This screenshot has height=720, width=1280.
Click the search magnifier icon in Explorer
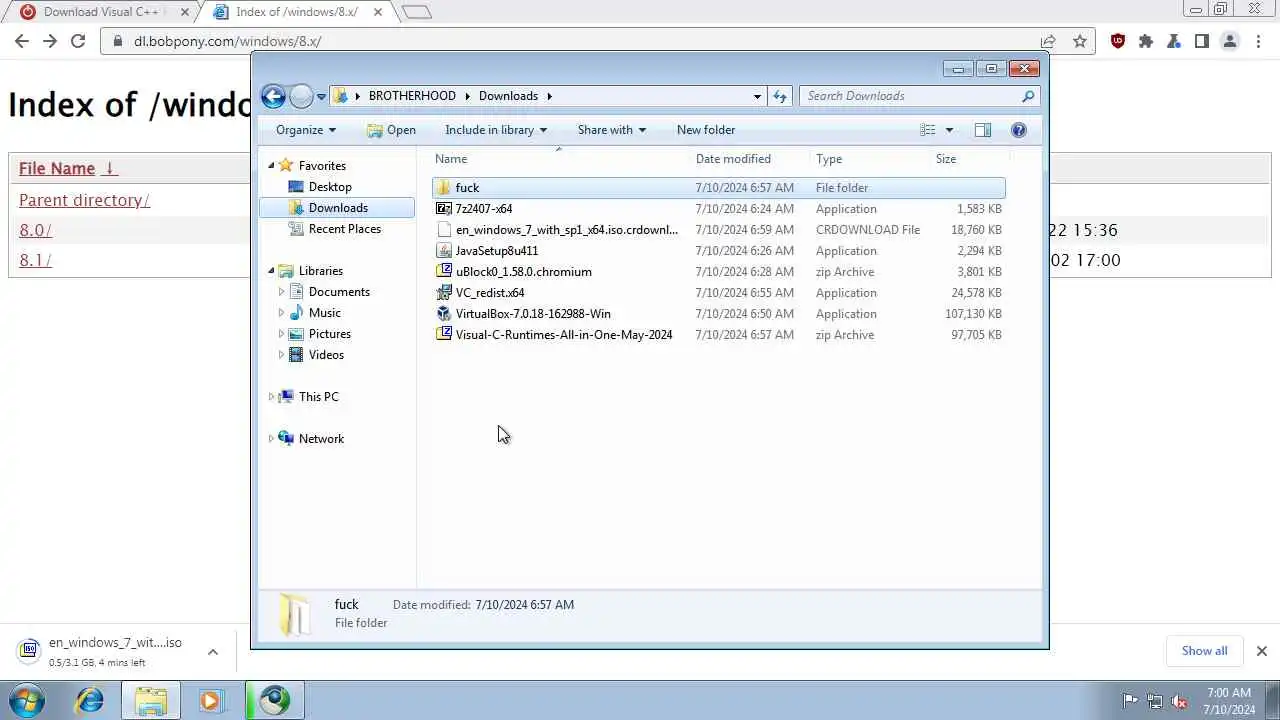[1028, 96]
